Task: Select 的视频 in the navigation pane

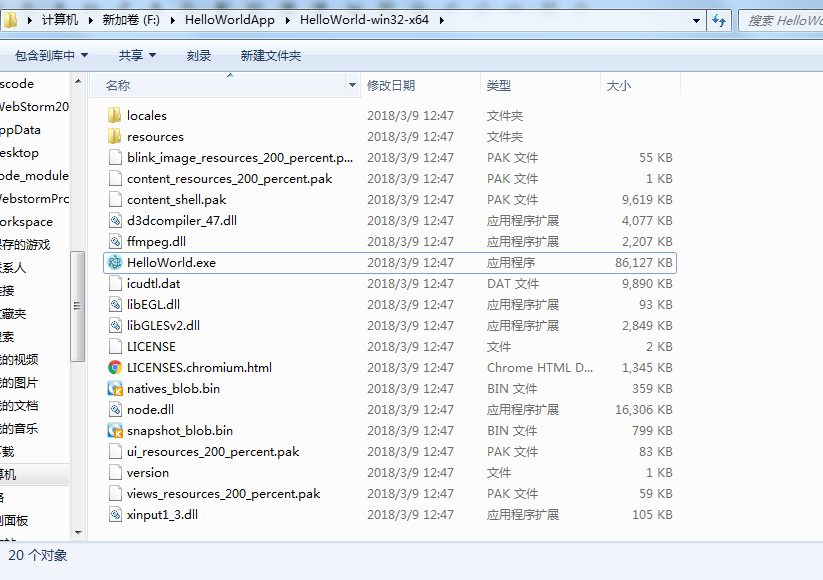Action: click(19, 360)
